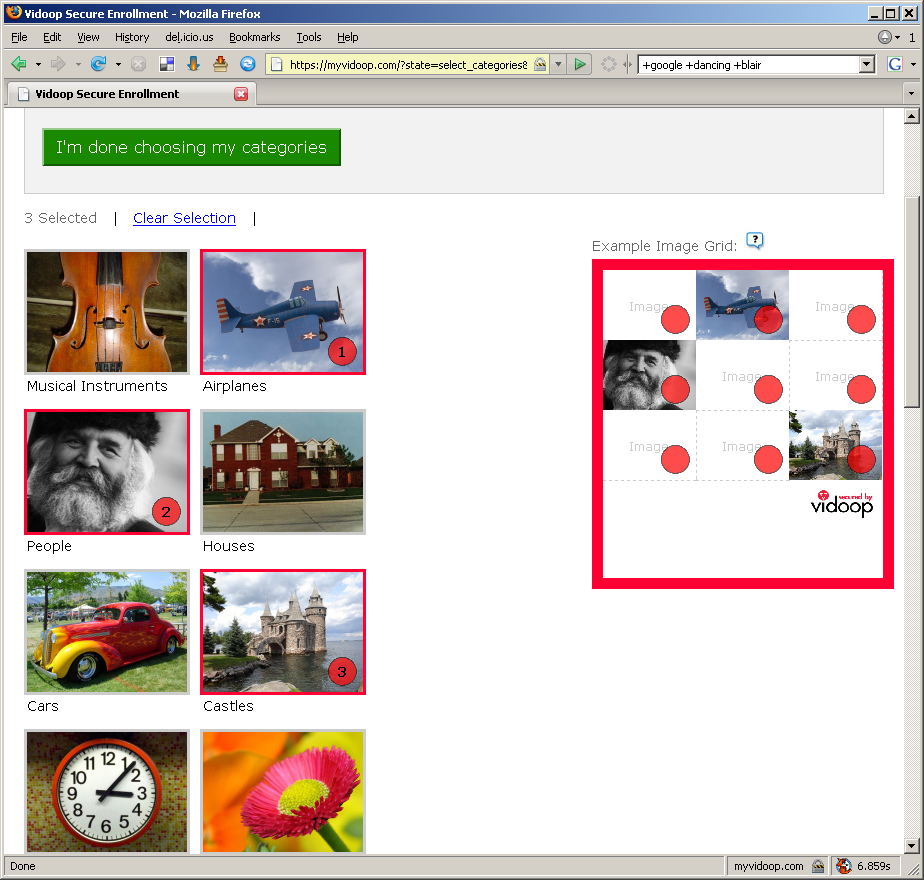Image resolution: width=924 pixels, height=880 pixels.
Task: Click the del.icio.us tag stamp icon
Action: pyautogui.click(x=220, y=64)
